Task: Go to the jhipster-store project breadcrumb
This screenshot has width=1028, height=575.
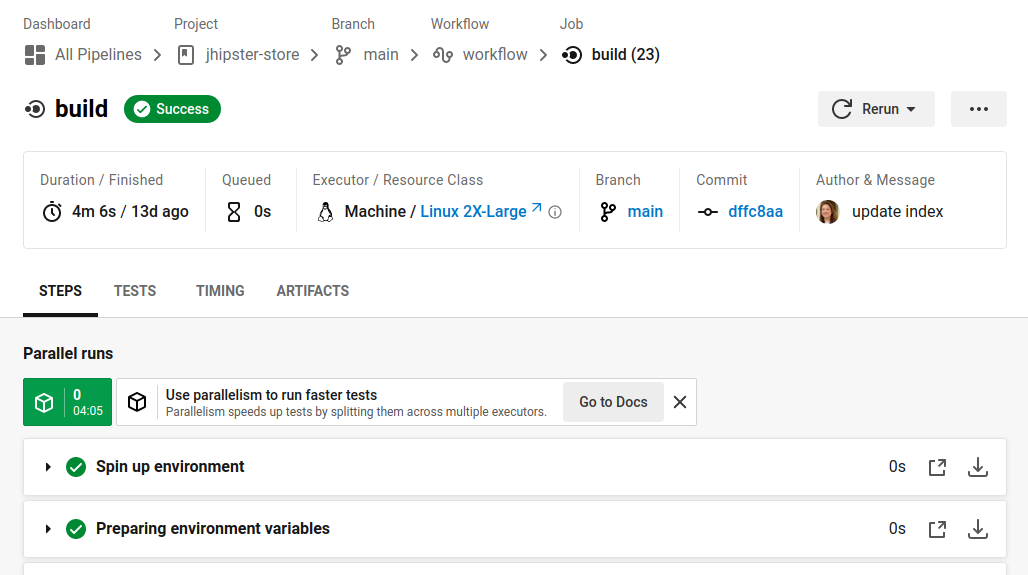Action: click(x=252, y=55)
